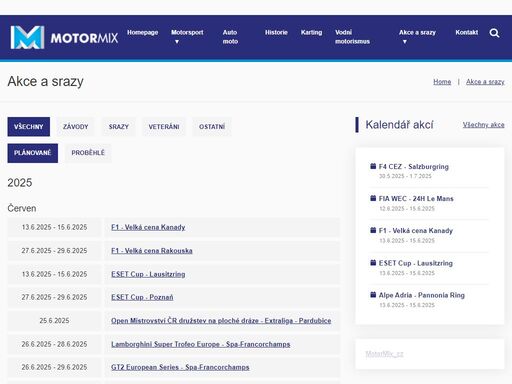The height and width of the screenshot is (384, 512).
Task: Open F4 CEZ - Salzburgring calendar entry
Action: point(414,166)
